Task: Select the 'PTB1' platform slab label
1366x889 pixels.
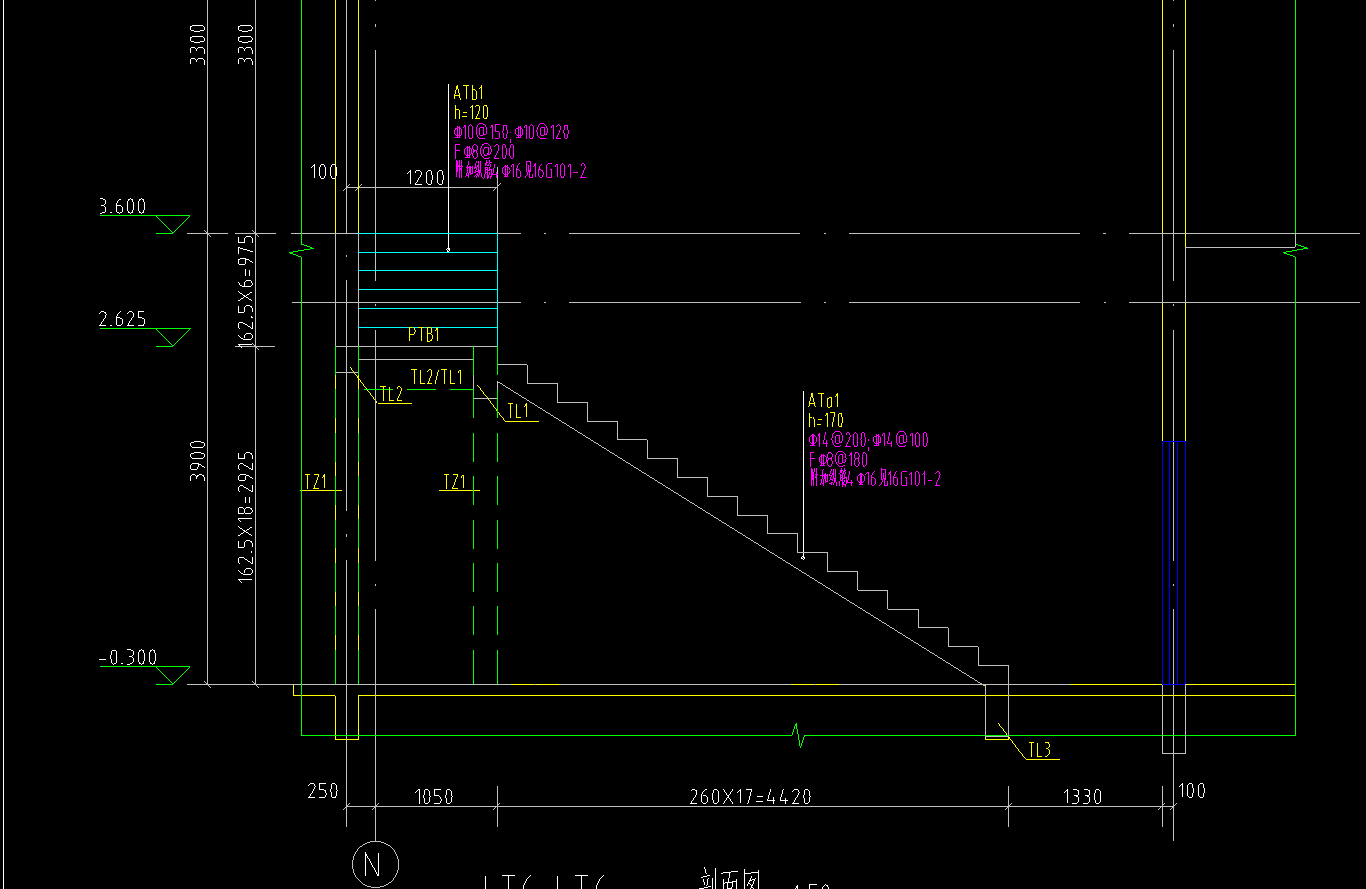Action: (x=424, y=335)
